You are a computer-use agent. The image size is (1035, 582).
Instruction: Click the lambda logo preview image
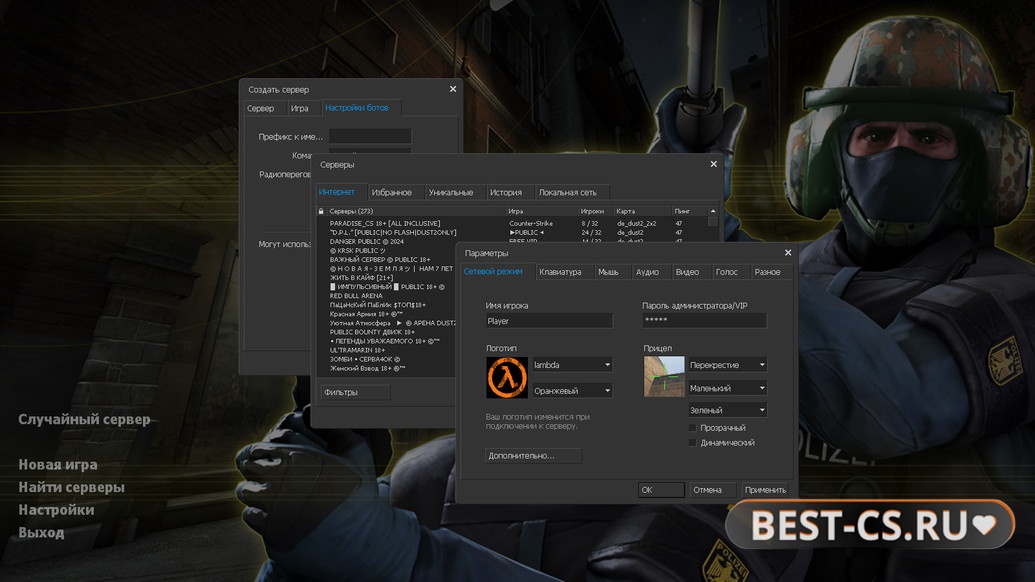point(507,377)
